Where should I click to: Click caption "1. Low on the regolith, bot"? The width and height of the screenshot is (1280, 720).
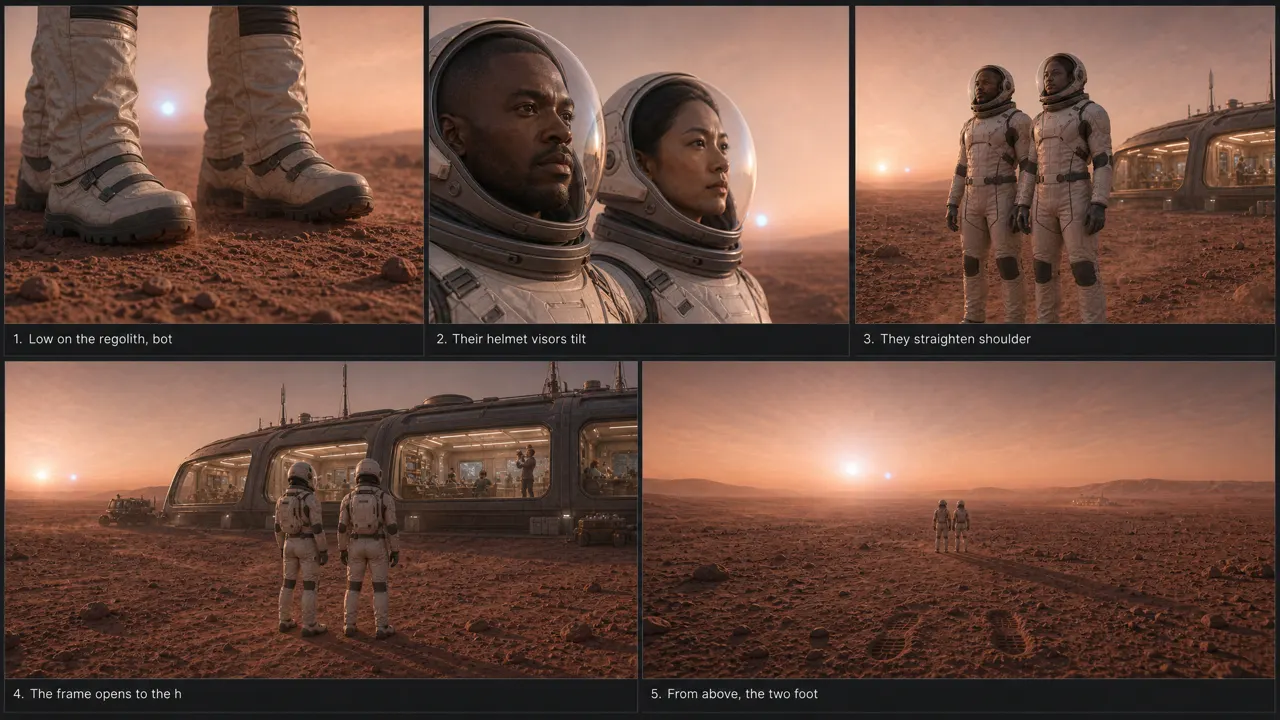pyautogui.click(x=93, y=339)
